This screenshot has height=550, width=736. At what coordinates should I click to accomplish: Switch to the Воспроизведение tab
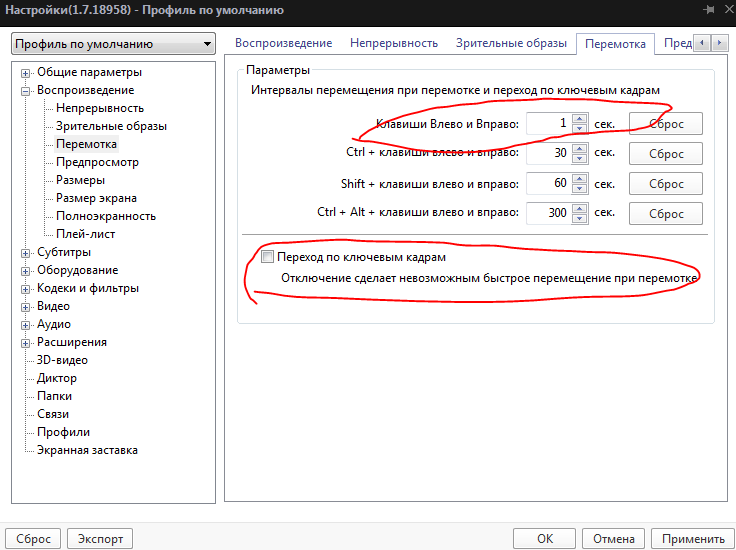[283, 43]
